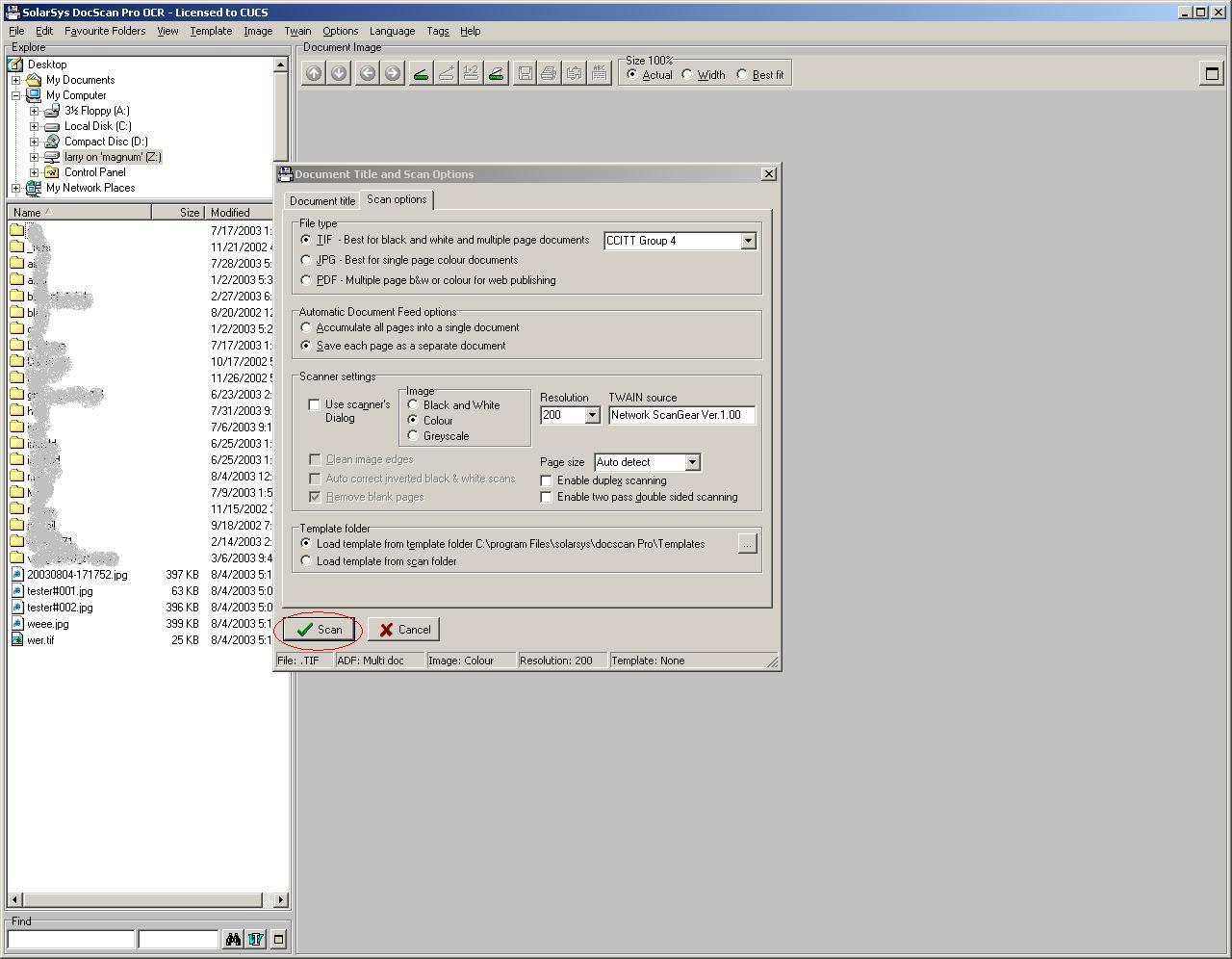The width and height of the screenshot is (1232, 959).
Task: Click the ABC OCR recognition icon
Action: point(600,72)
